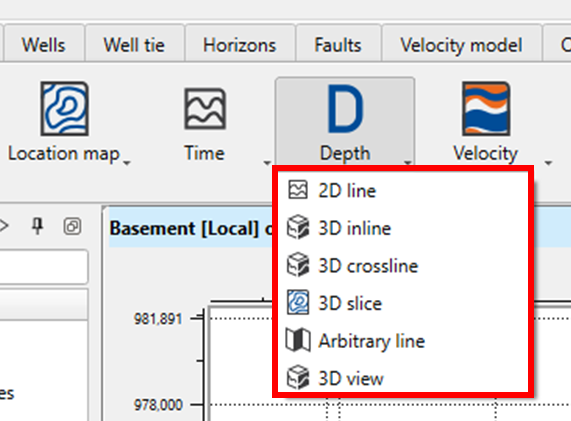Screen dimensions: 571x421
Task: Click the Time section icon
Action: coord(205,109)
